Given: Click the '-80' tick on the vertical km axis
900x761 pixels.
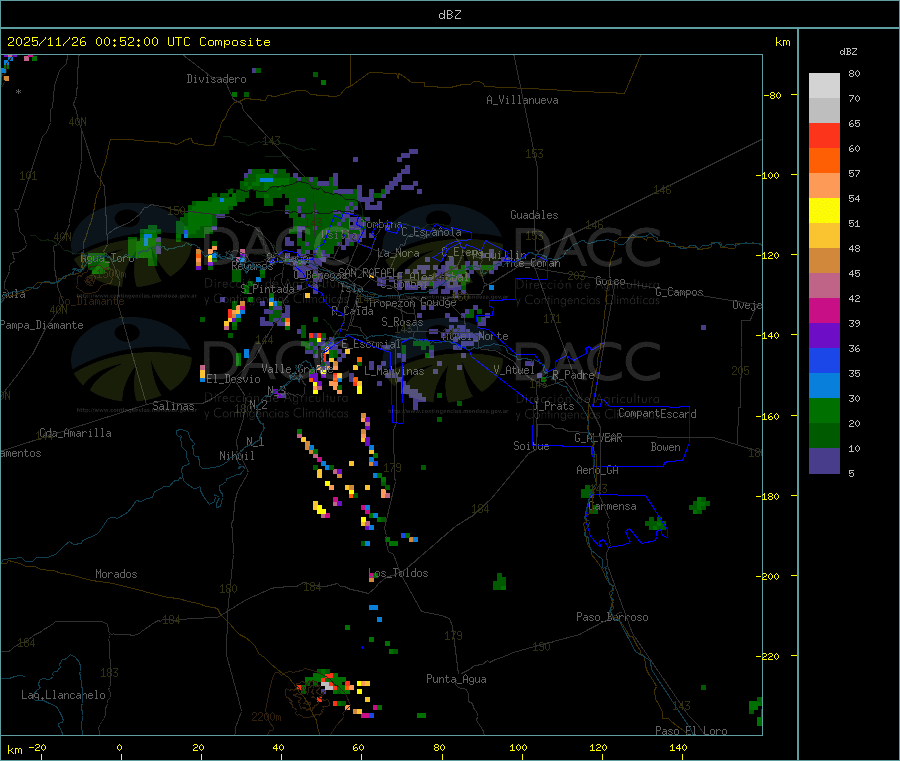Looking at the screenshot, I should click(773, 95).
